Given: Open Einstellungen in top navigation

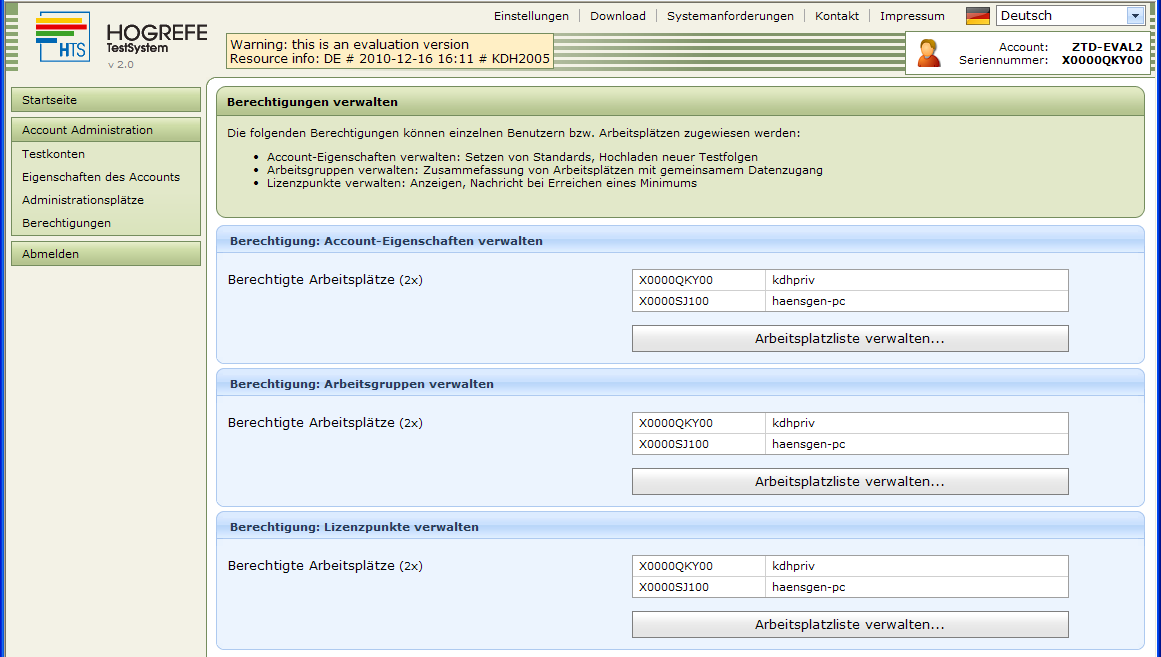Looking at the screenshot, I should tap(531, 16).
